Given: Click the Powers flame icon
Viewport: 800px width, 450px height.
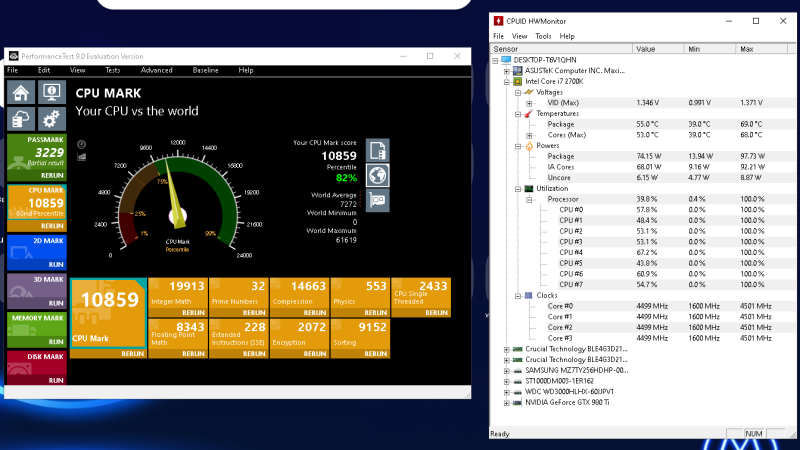Looking at the screenshot, I should click(x=529, y=145).
